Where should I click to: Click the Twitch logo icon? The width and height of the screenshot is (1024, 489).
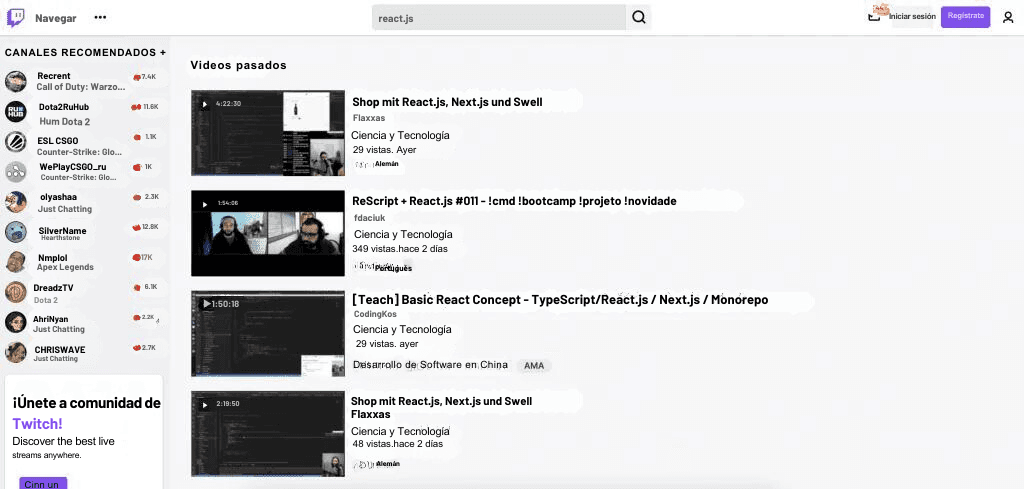[x=15, y=17]
